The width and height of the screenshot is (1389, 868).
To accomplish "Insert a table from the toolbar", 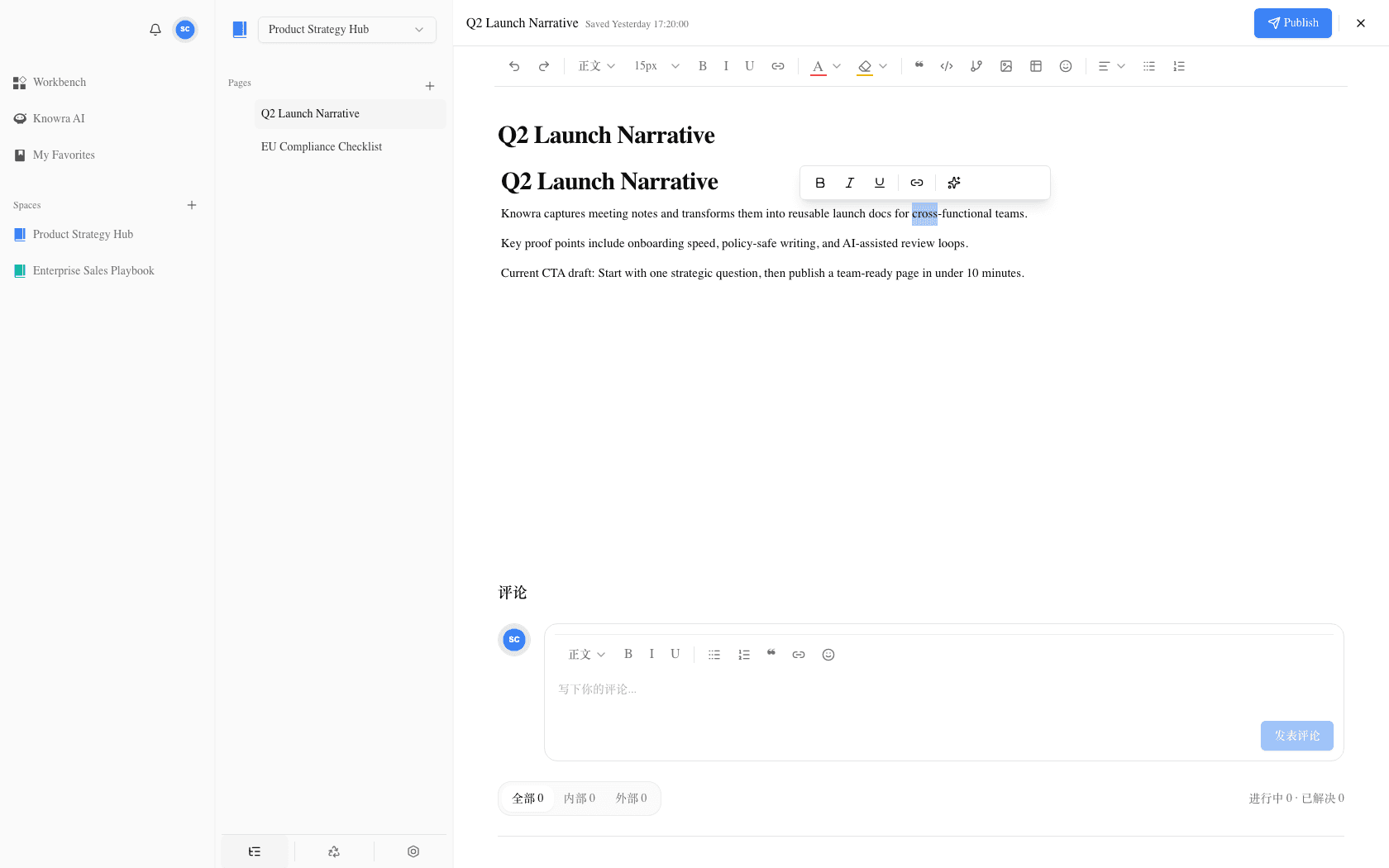I will point(1036,66).
